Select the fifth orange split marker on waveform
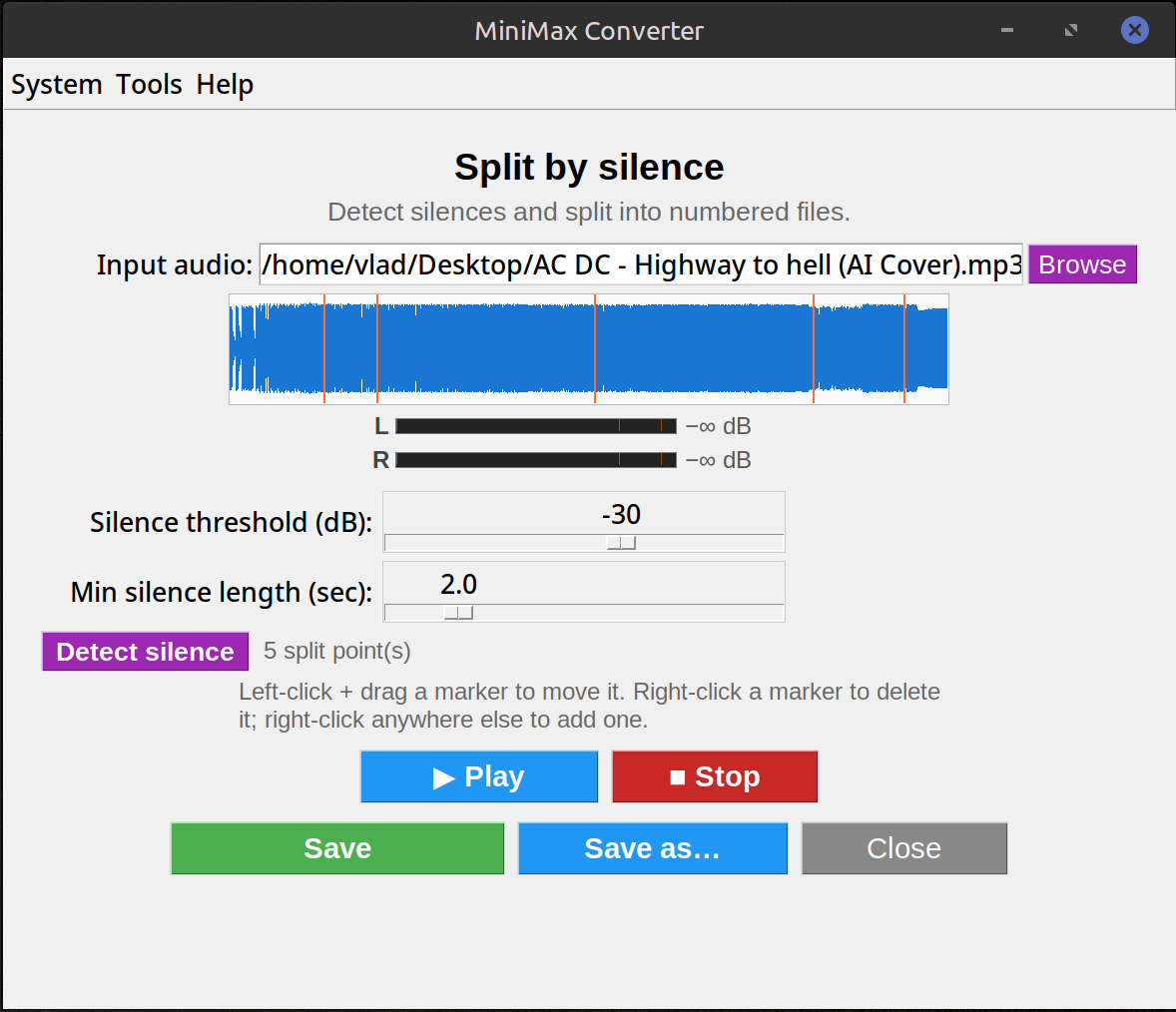This screenshot has width=1176, height=1012. coord(904,349)
